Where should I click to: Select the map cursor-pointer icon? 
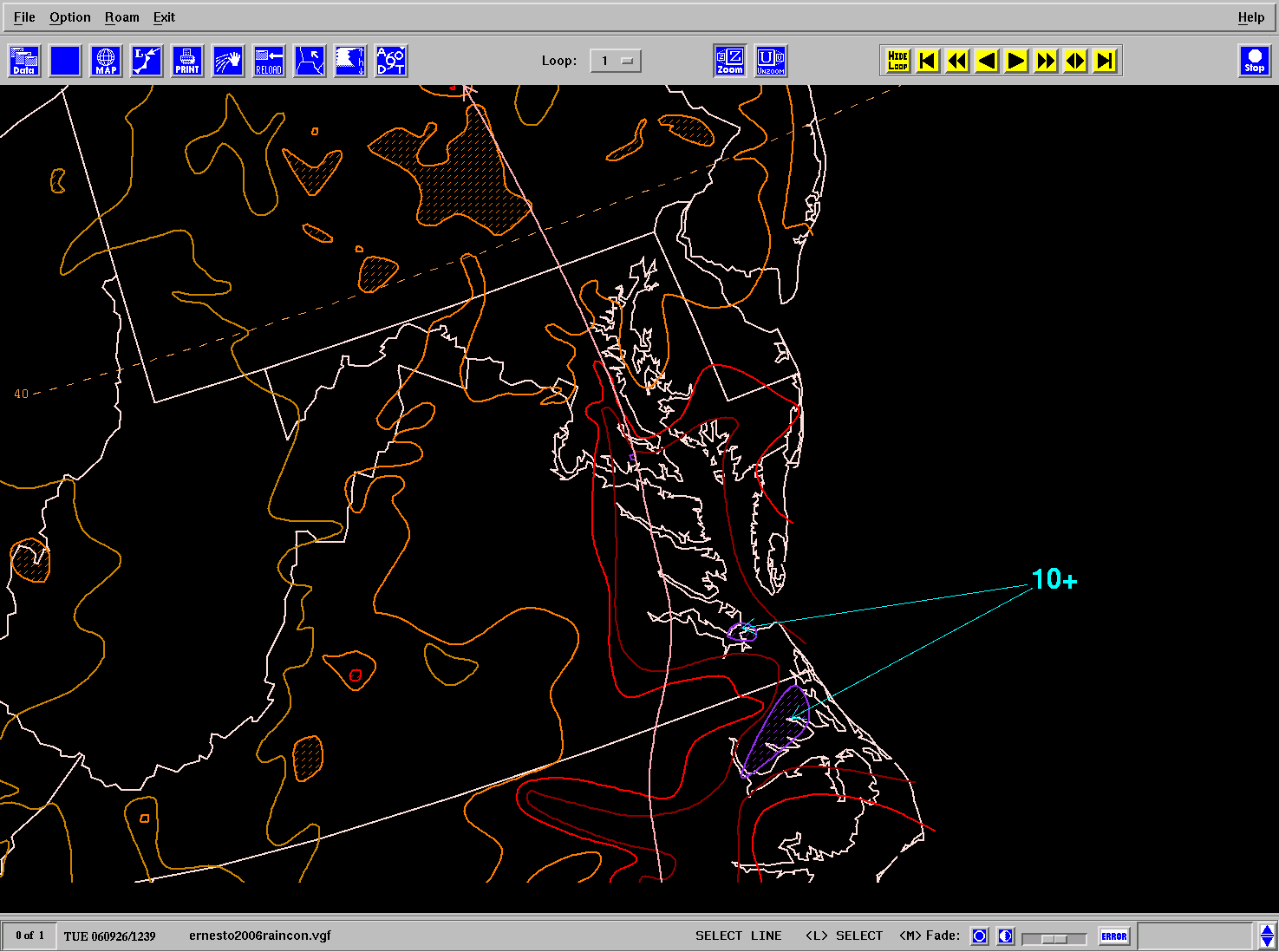coord(310,61)
